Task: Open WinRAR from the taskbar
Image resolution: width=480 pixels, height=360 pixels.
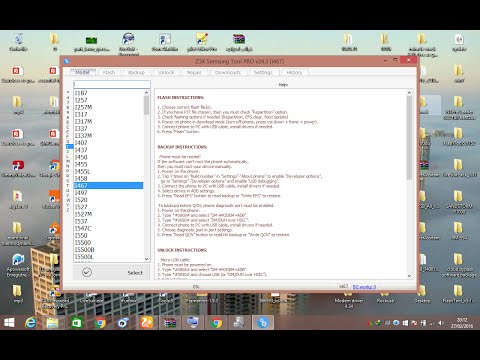Action: [x=169, y=323]
